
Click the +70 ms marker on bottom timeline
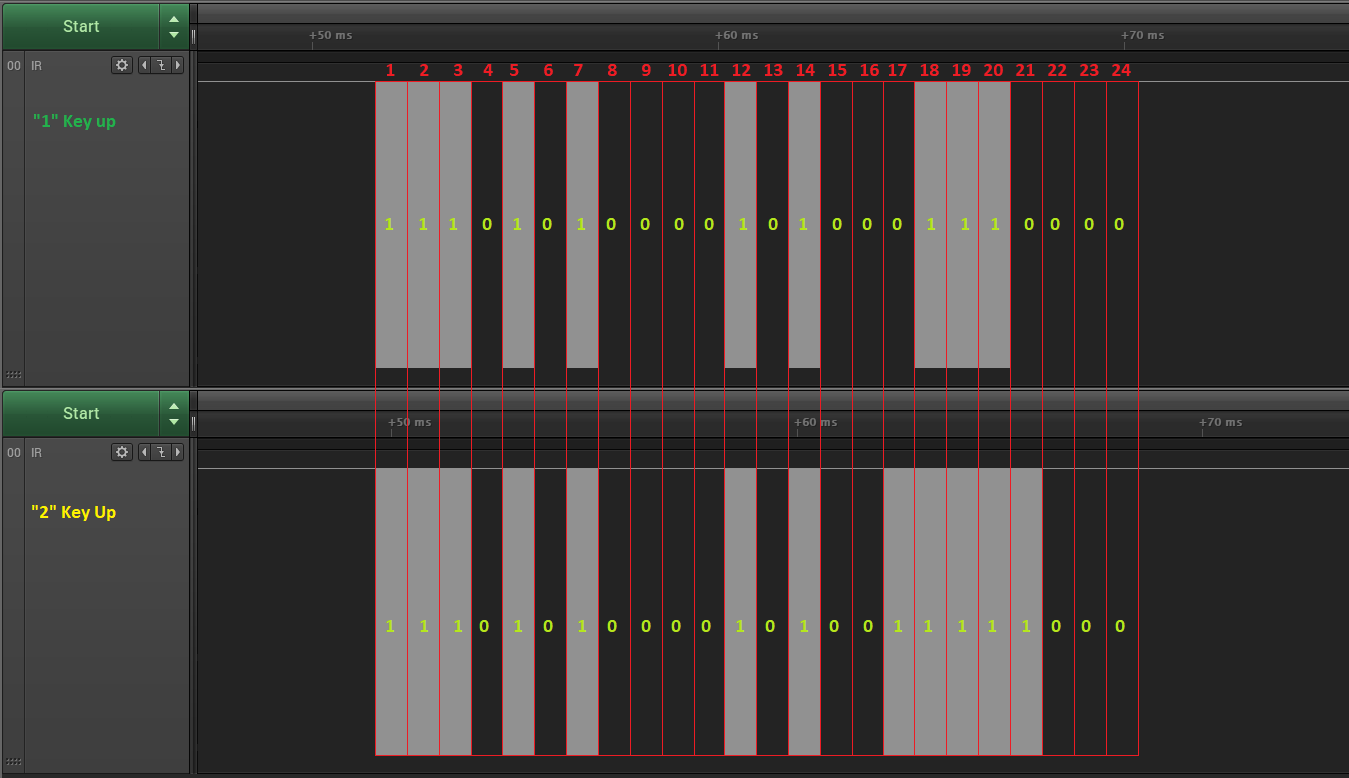pyautogui.click(x=1220, y=423)
